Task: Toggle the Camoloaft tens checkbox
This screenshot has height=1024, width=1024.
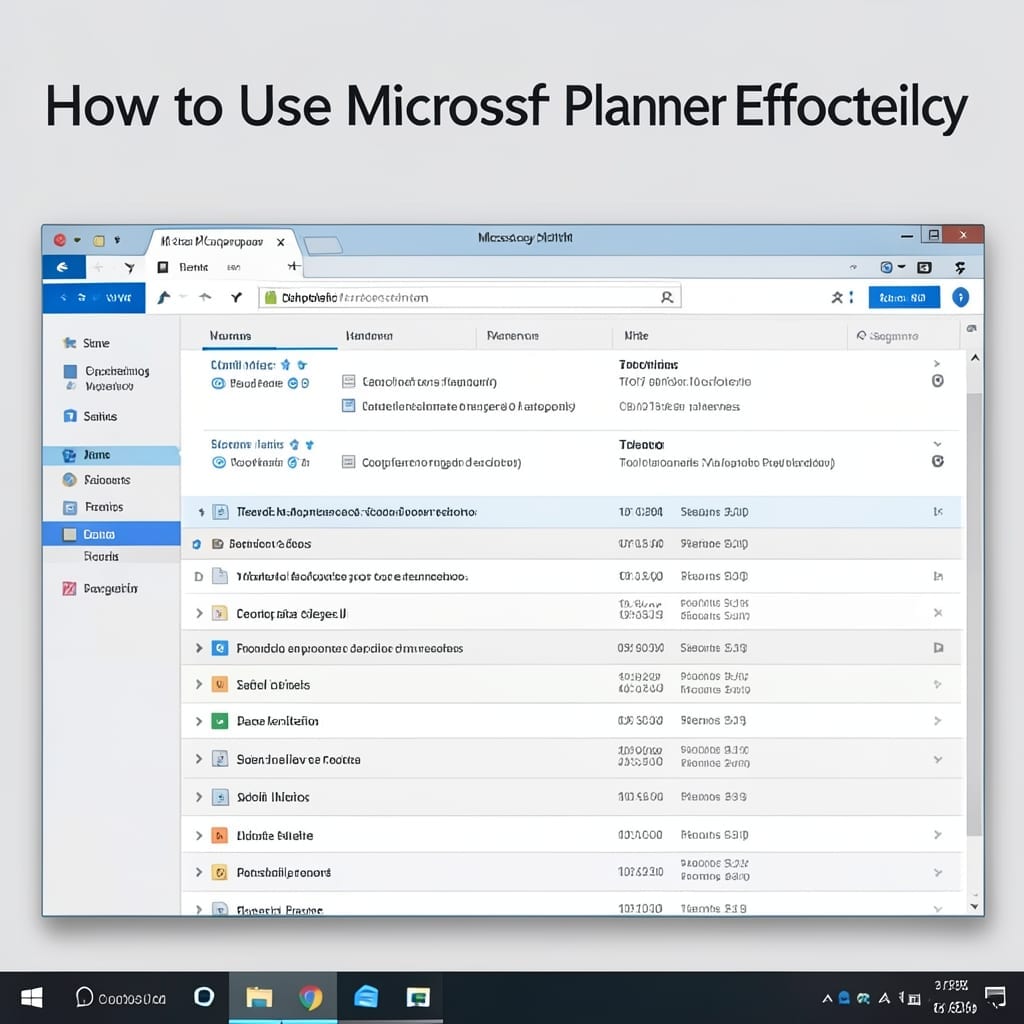Action: [x=349, y=381]
